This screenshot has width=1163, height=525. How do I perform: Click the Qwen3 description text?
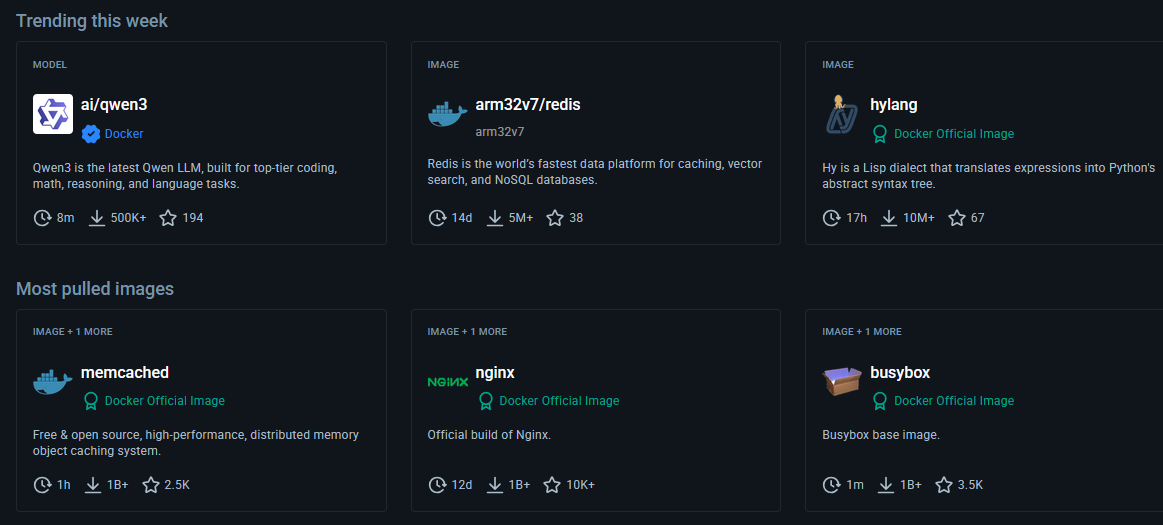click(x=185, y=176)
